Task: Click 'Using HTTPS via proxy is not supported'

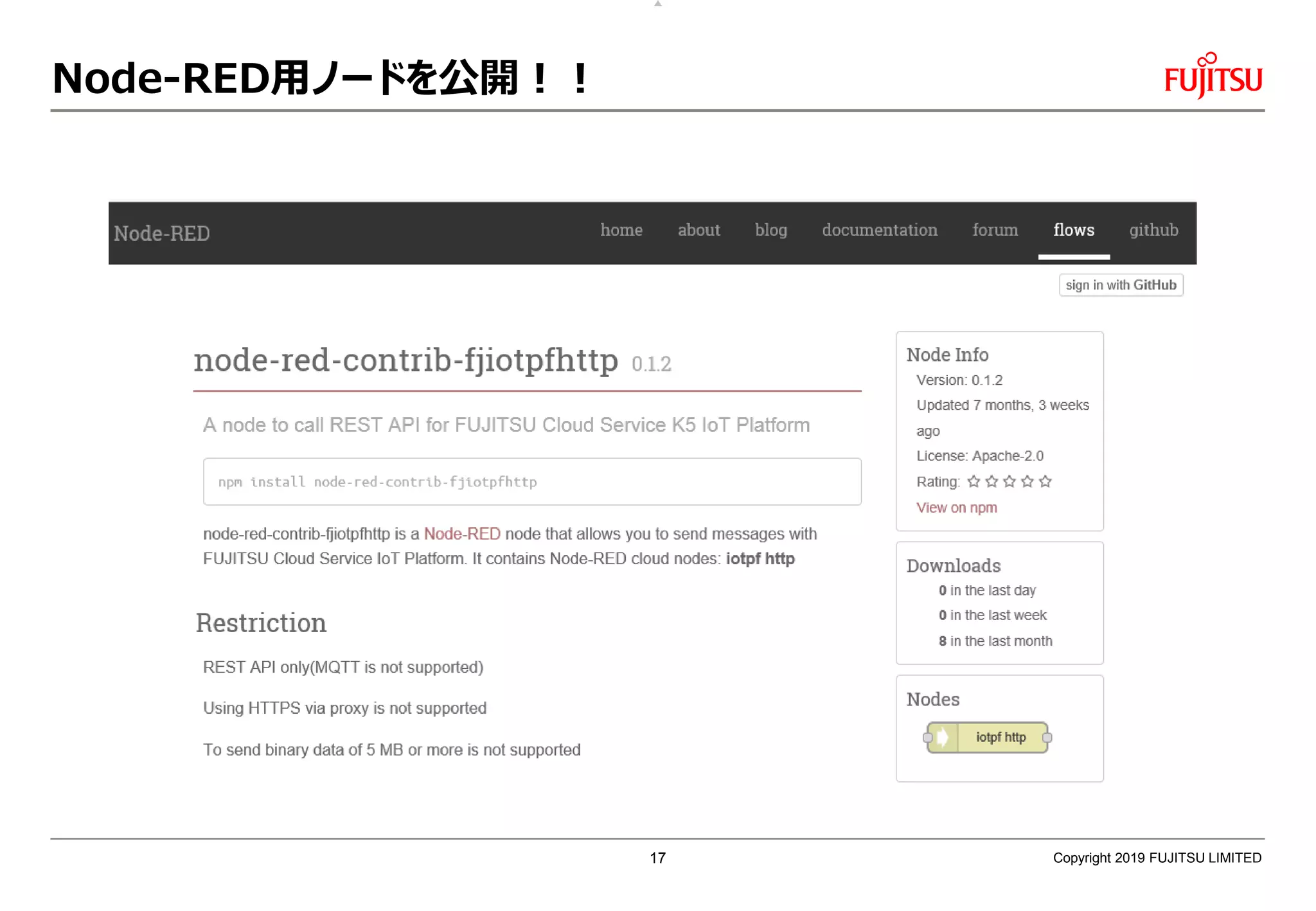Action: coord(344,708)
